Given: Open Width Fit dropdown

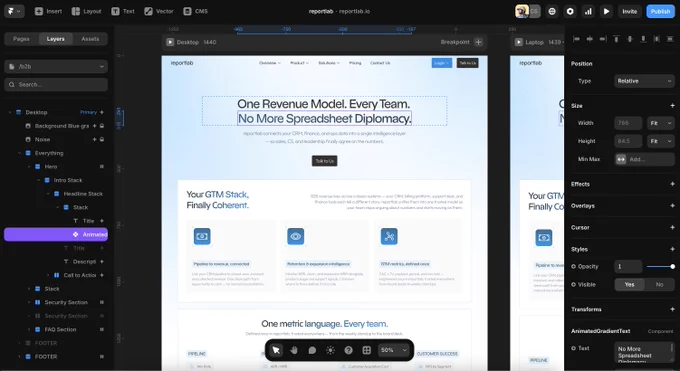Looking at the screenshot, I should (660, 123).
